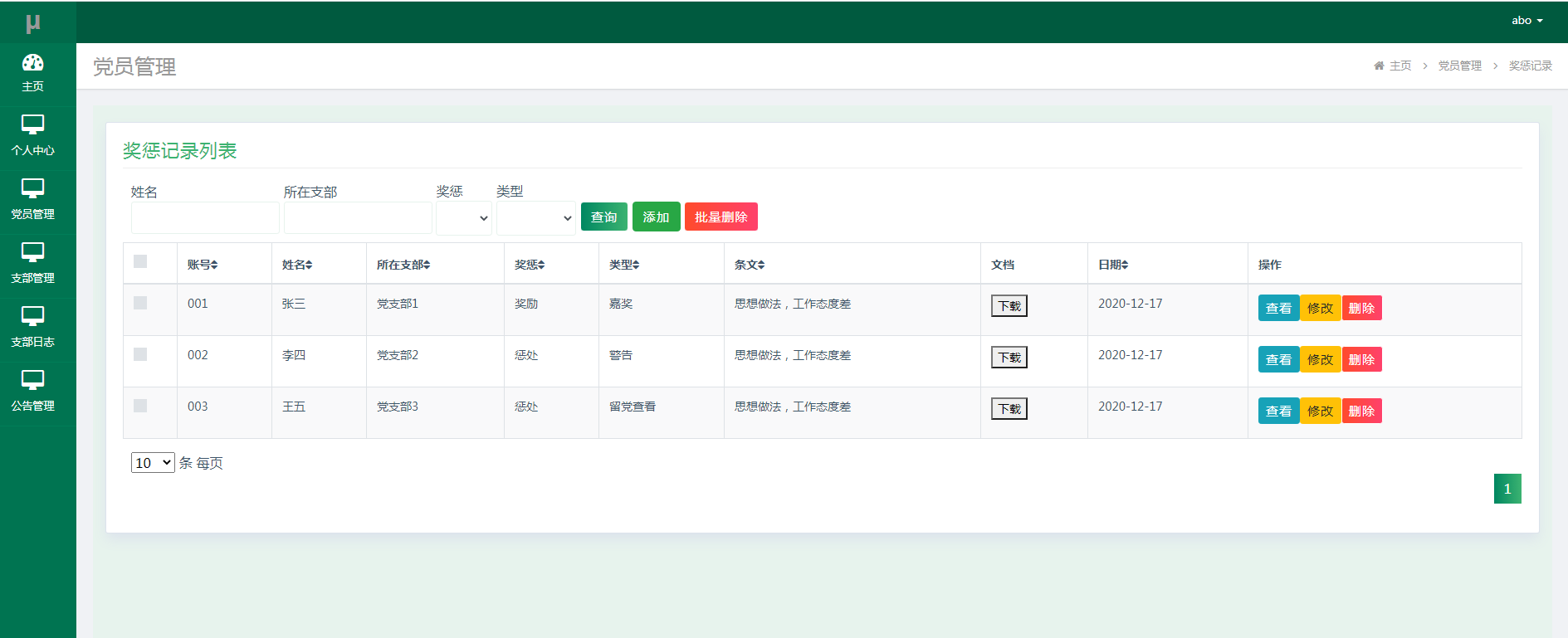Open 公告管理 in the sidebar
Viewport: 1568px width, 638px height.
pyautogui.click(x=33, y=392)
